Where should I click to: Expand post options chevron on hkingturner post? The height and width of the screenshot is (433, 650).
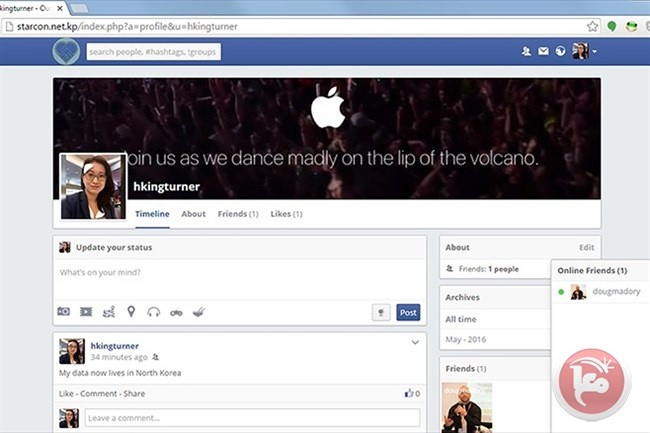click(x=415, y=342)
